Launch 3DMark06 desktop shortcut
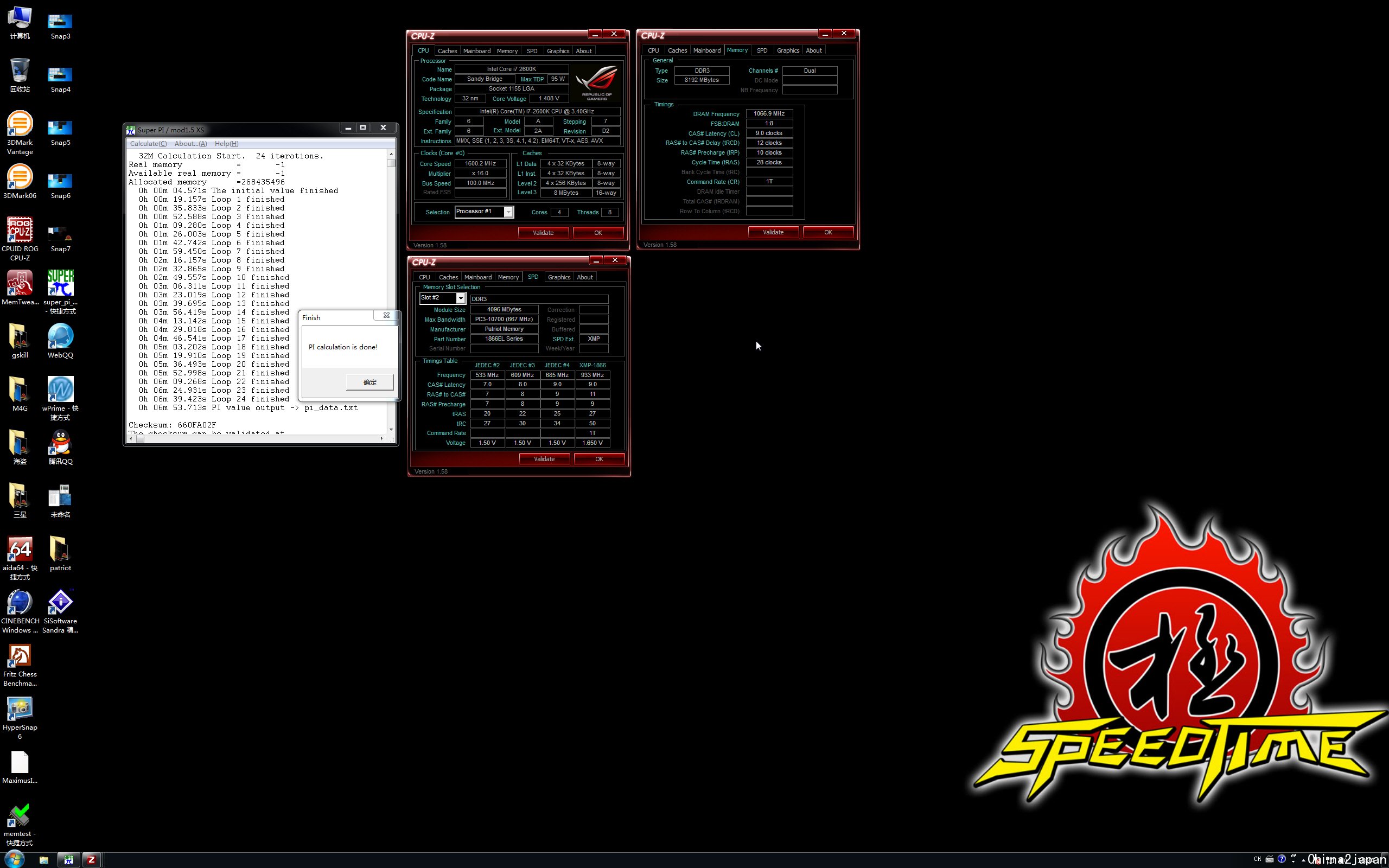Image resolution: width=1389 pixels, height=868 pixels. pyautogui.click(x=20, y=182)
